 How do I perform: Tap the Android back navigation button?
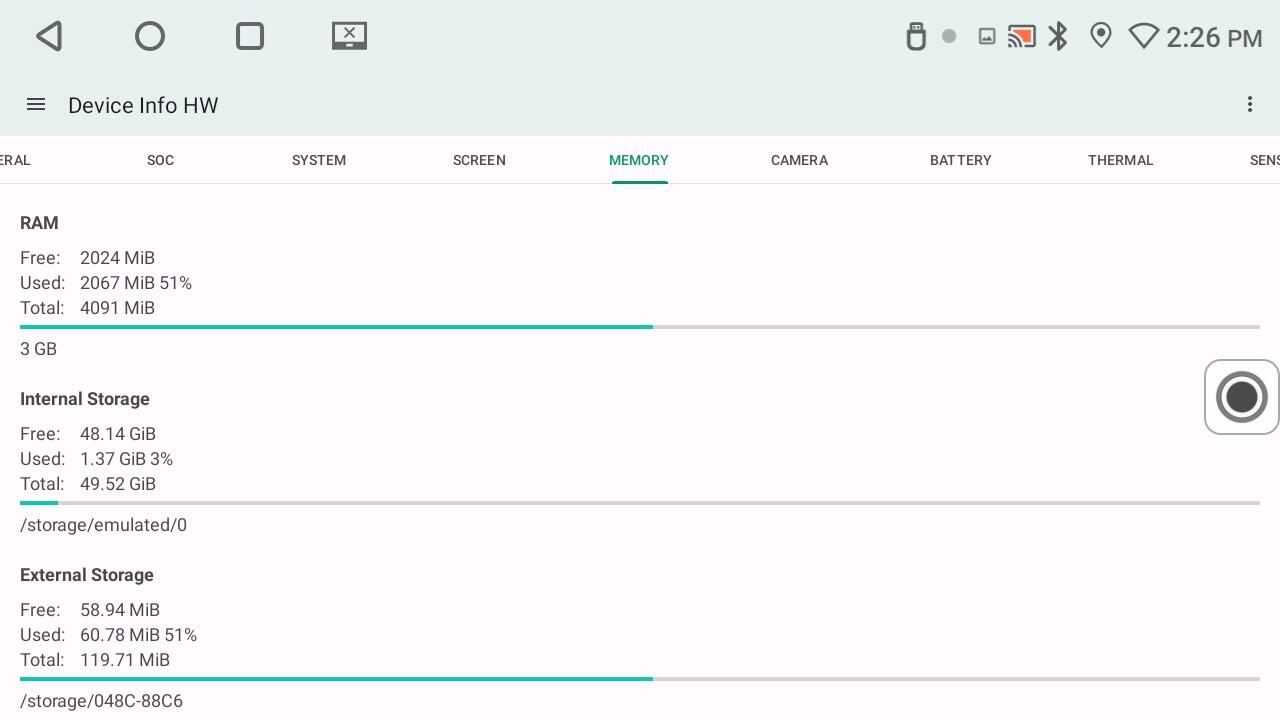(x=50, y=37)
